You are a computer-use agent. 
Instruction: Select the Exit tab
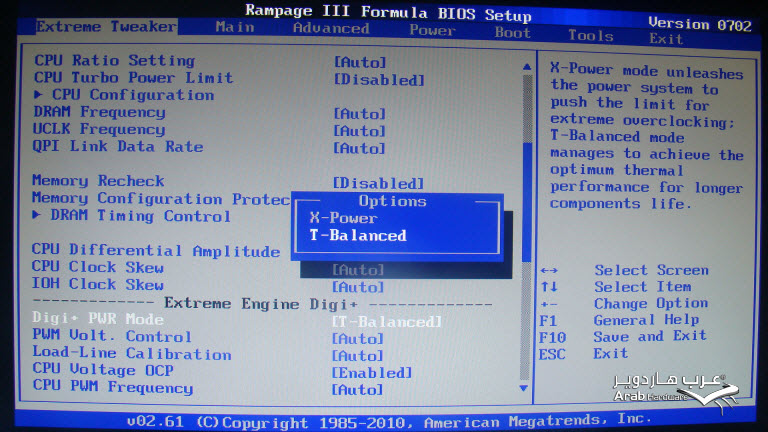(666, 38)
